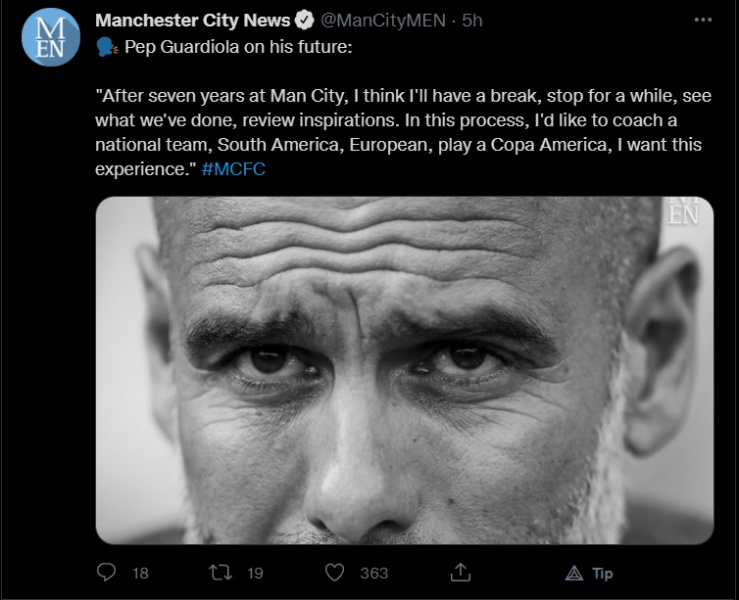Open the share menu via the upload icon
Image resolution: width=739 pixels, height=600 pixels.
(x=460, y=572)
